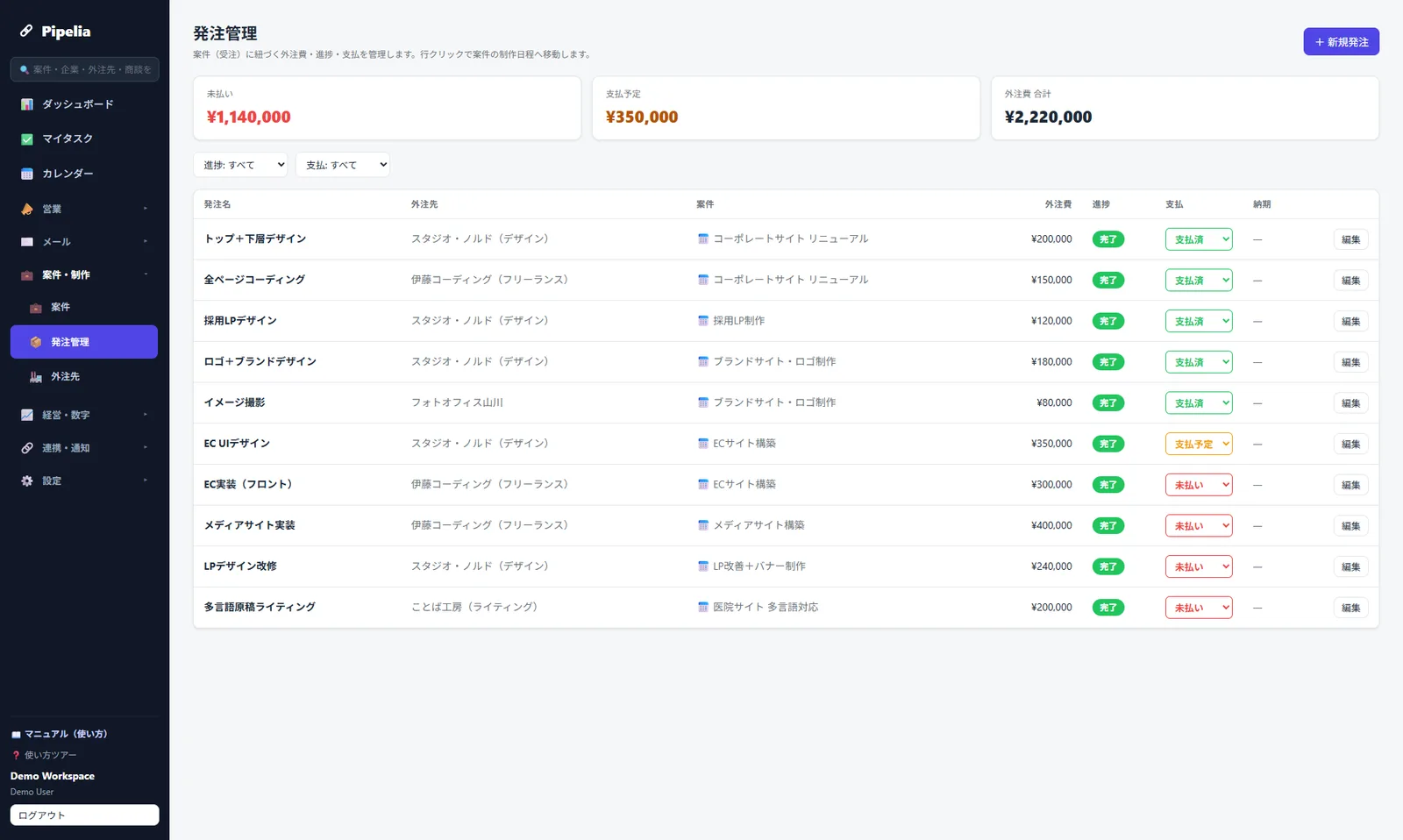The image size is (1403, 840).
Task: Click calendar icon beside メディアサイト構築
Action: point(703,525)
